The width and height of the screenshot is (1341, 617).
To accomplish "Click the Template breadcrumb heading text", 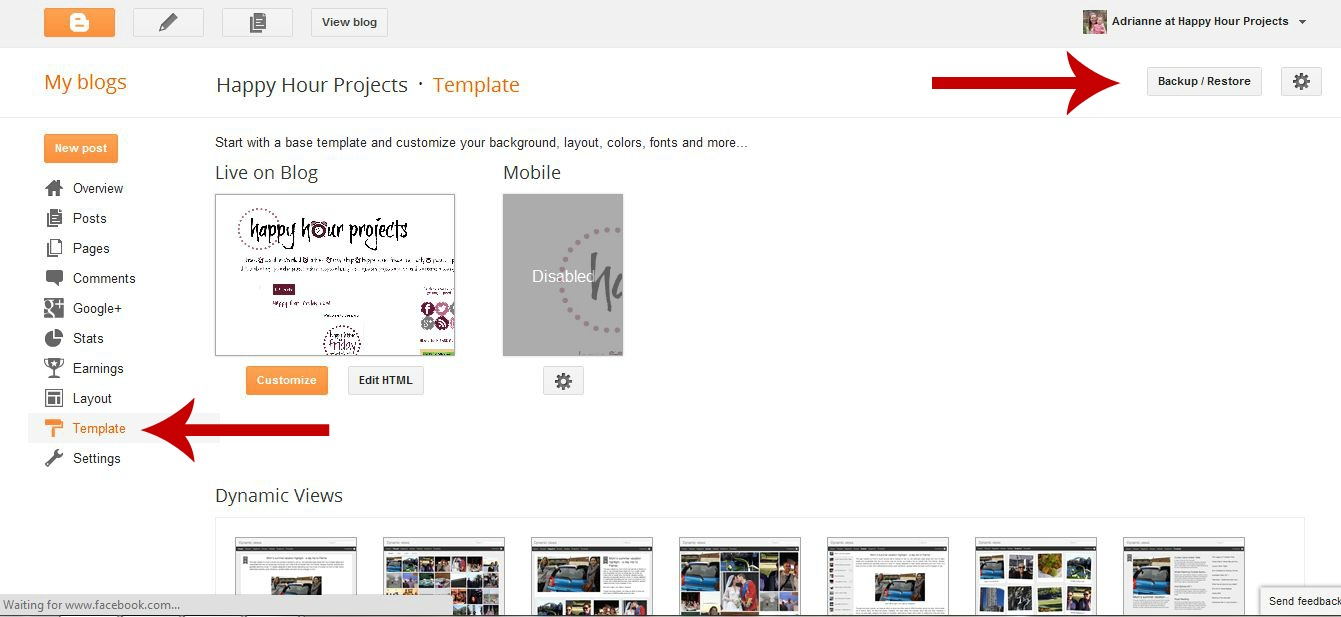I will (476, 85).
